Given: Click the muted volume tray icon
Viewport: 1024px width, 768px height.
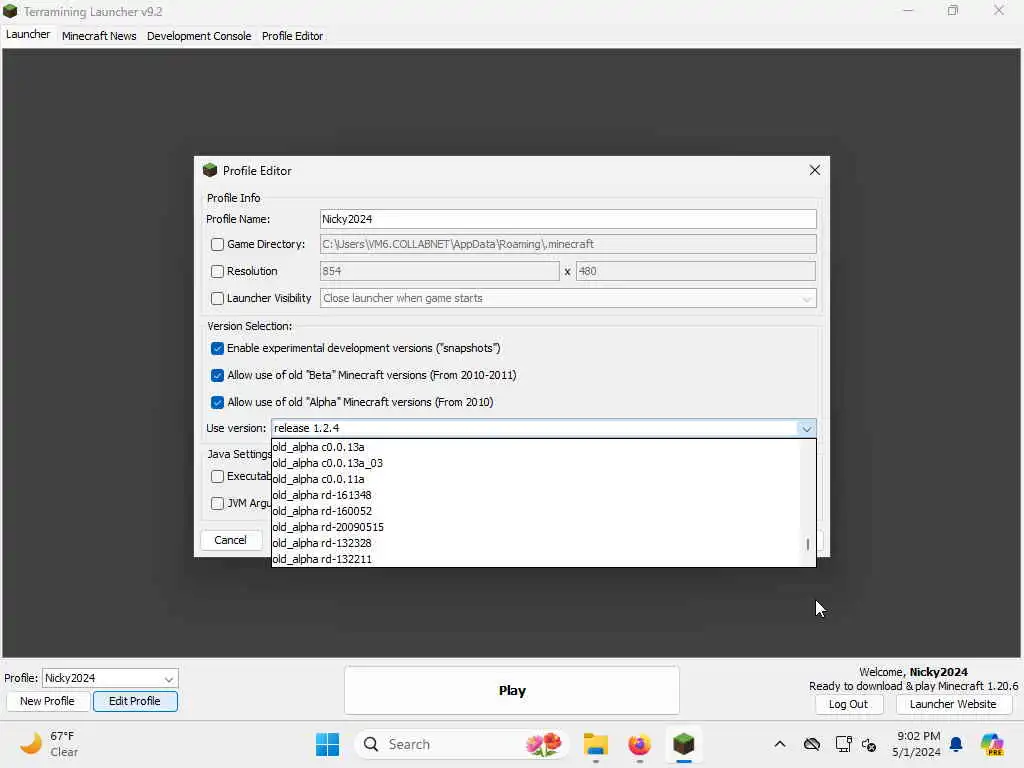Looking at the screenshot, I should (x=869, y=744).
